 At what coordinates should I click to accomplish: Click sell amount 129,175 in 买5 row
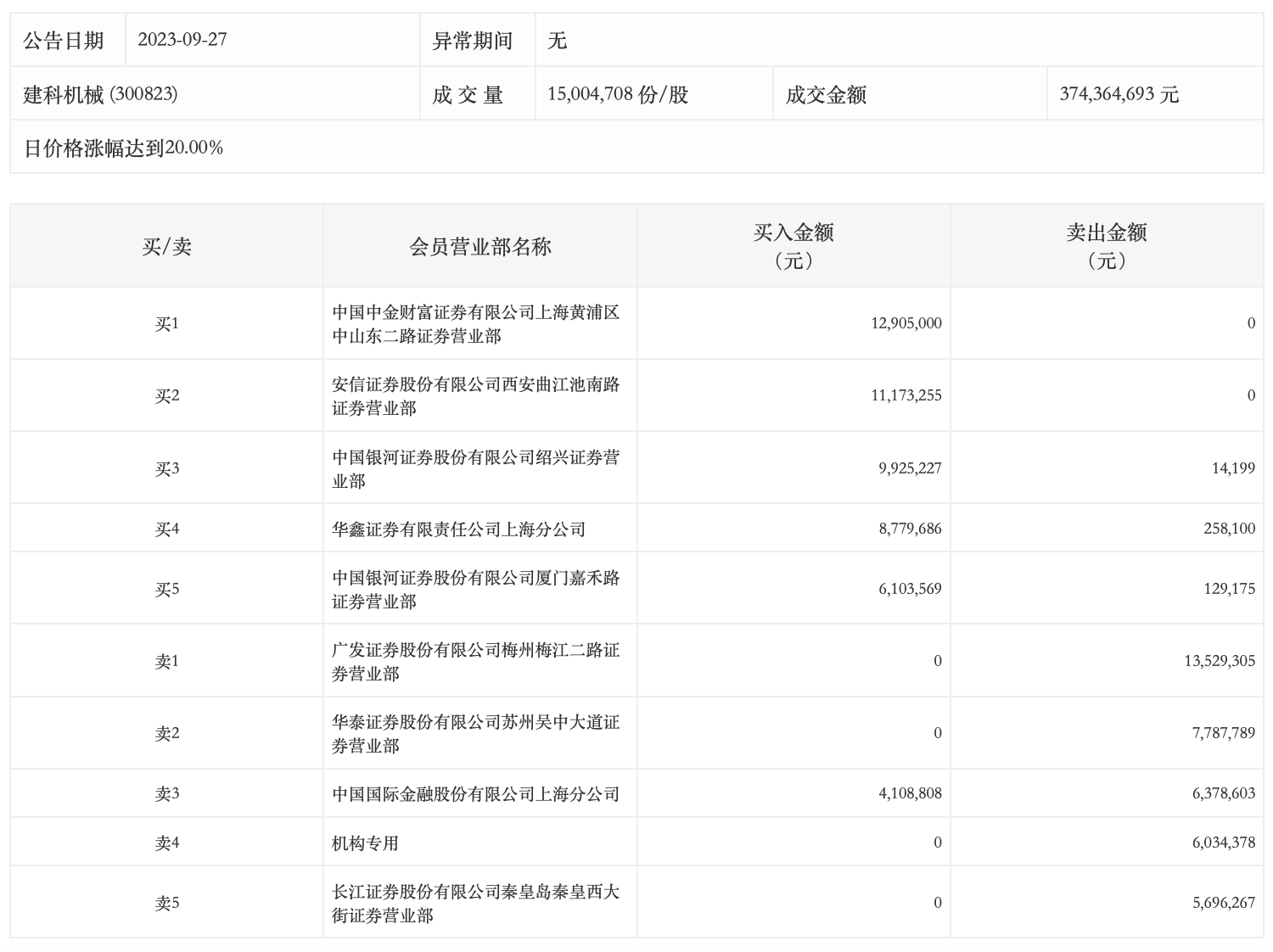pos(1229,589)
